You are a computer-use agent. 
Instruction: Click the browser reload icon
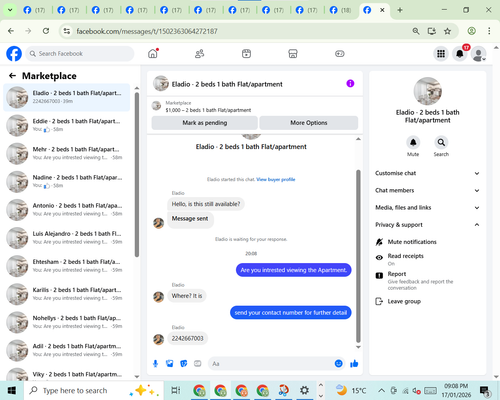(46, 31)
